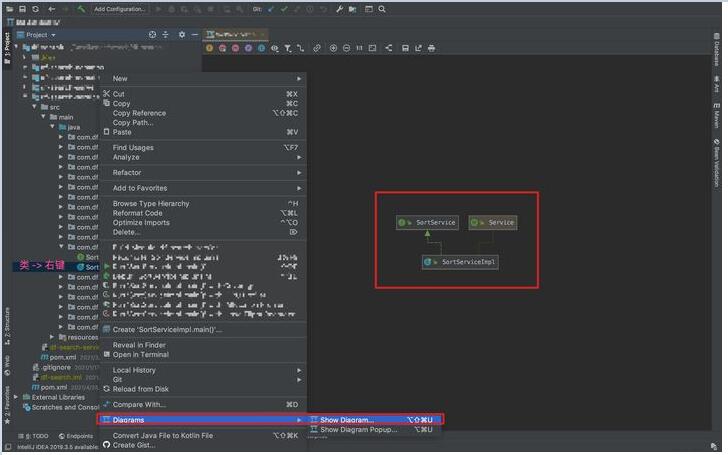
Task: Toggle Properties visibility in diagram toolbar
Action: tap(248, 48)
